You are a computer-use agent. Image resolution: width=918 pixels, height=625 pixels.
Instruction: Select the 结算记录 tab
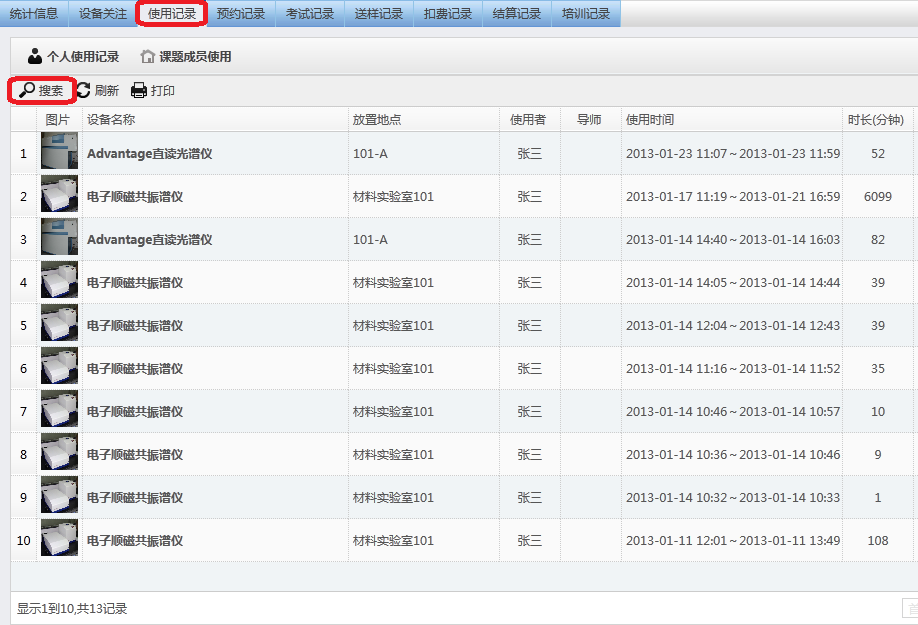517,14
